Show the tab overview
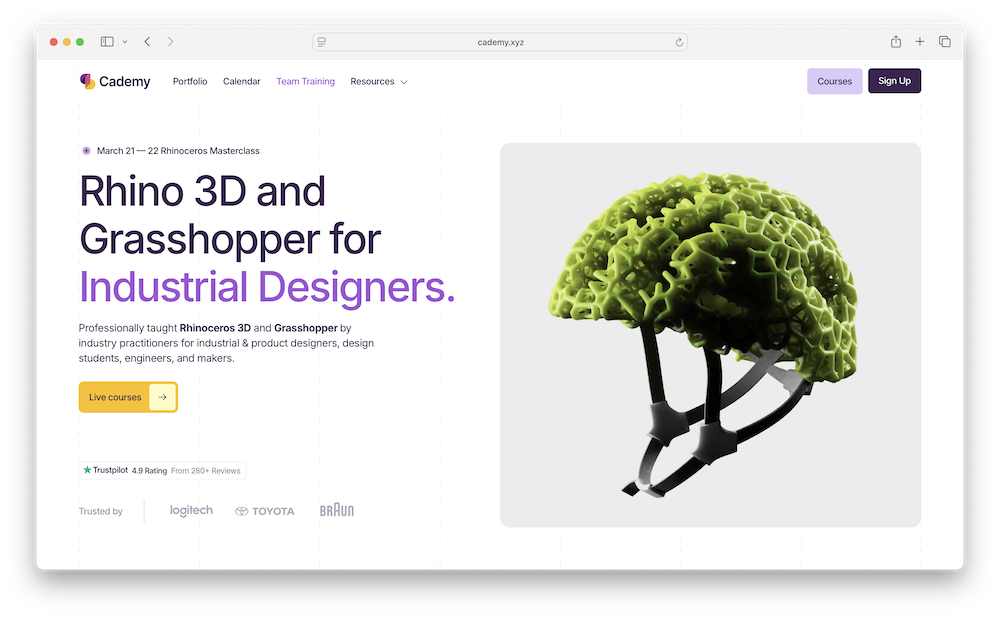Screen dimensions: 1000x618 [945, 42]
